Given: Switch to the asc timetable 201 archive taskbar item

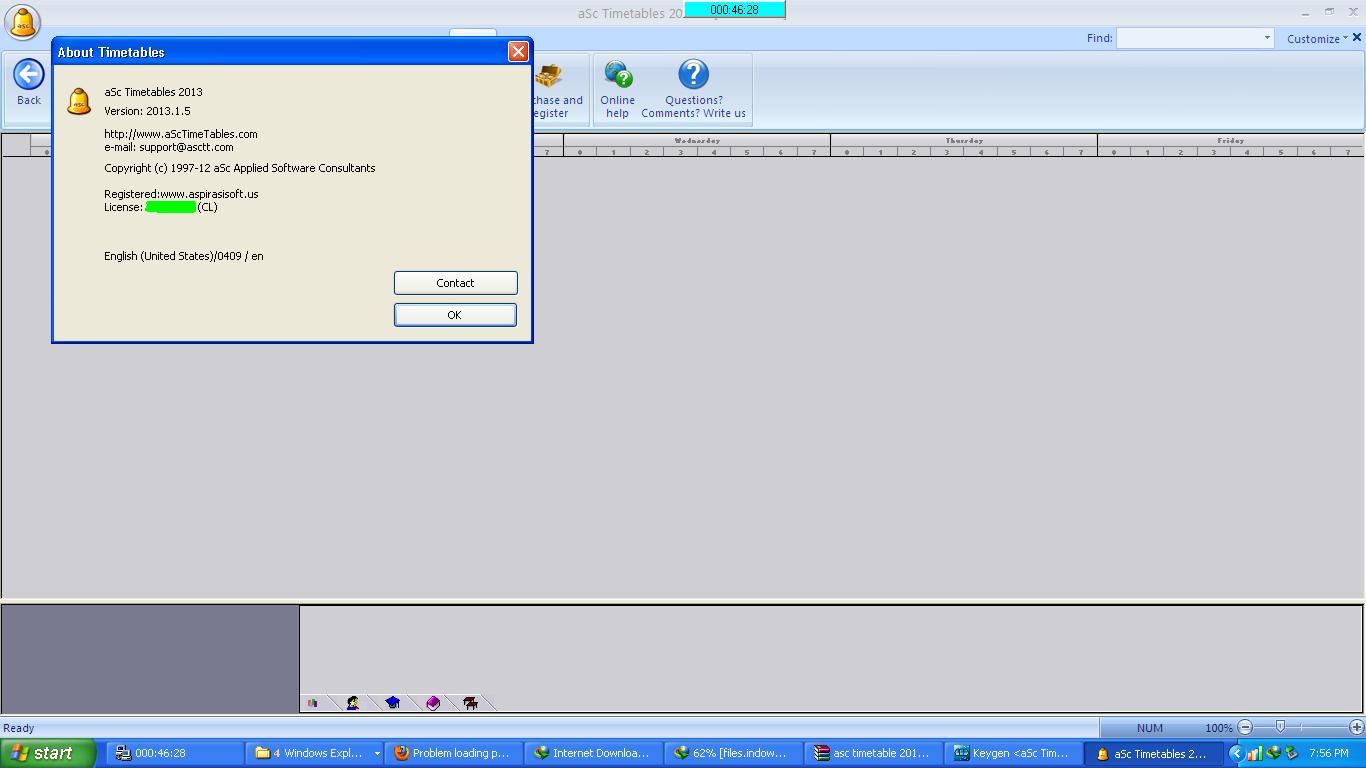Looking at the screenshot, I should [x=873, y=753].
